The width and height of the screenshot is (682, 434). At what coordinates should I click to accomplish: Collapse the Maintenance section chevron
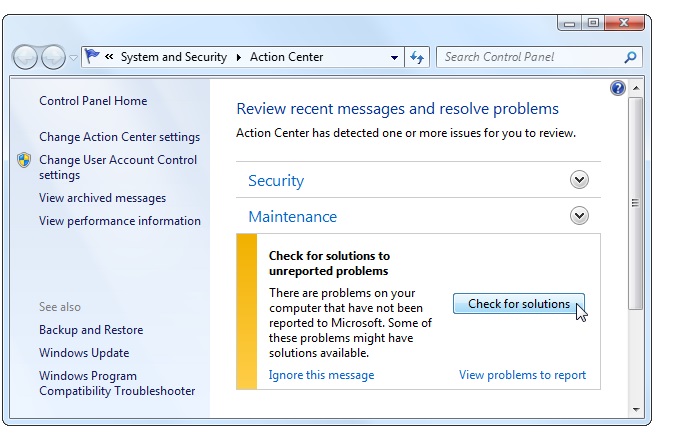[x=579, y=216]
